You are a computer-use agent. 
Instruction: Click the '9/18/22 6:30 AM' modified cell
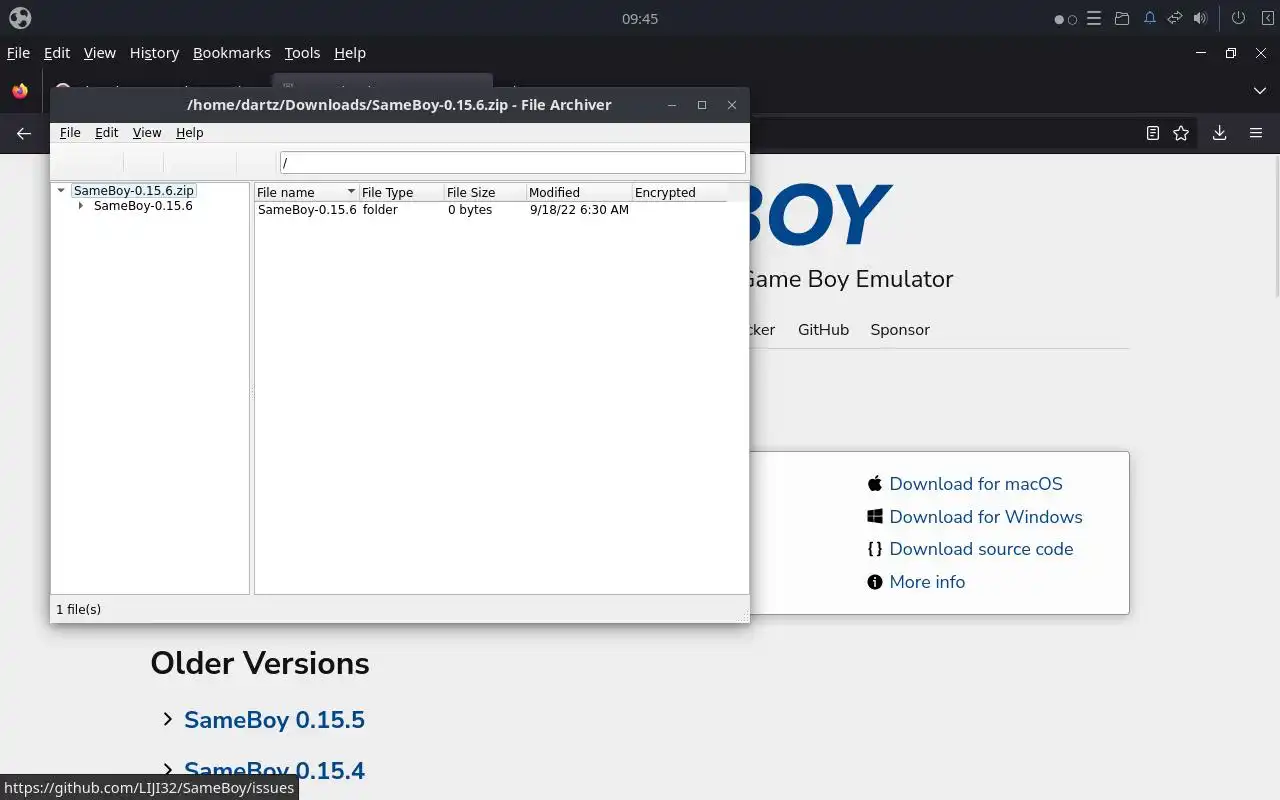click(579, 210)
